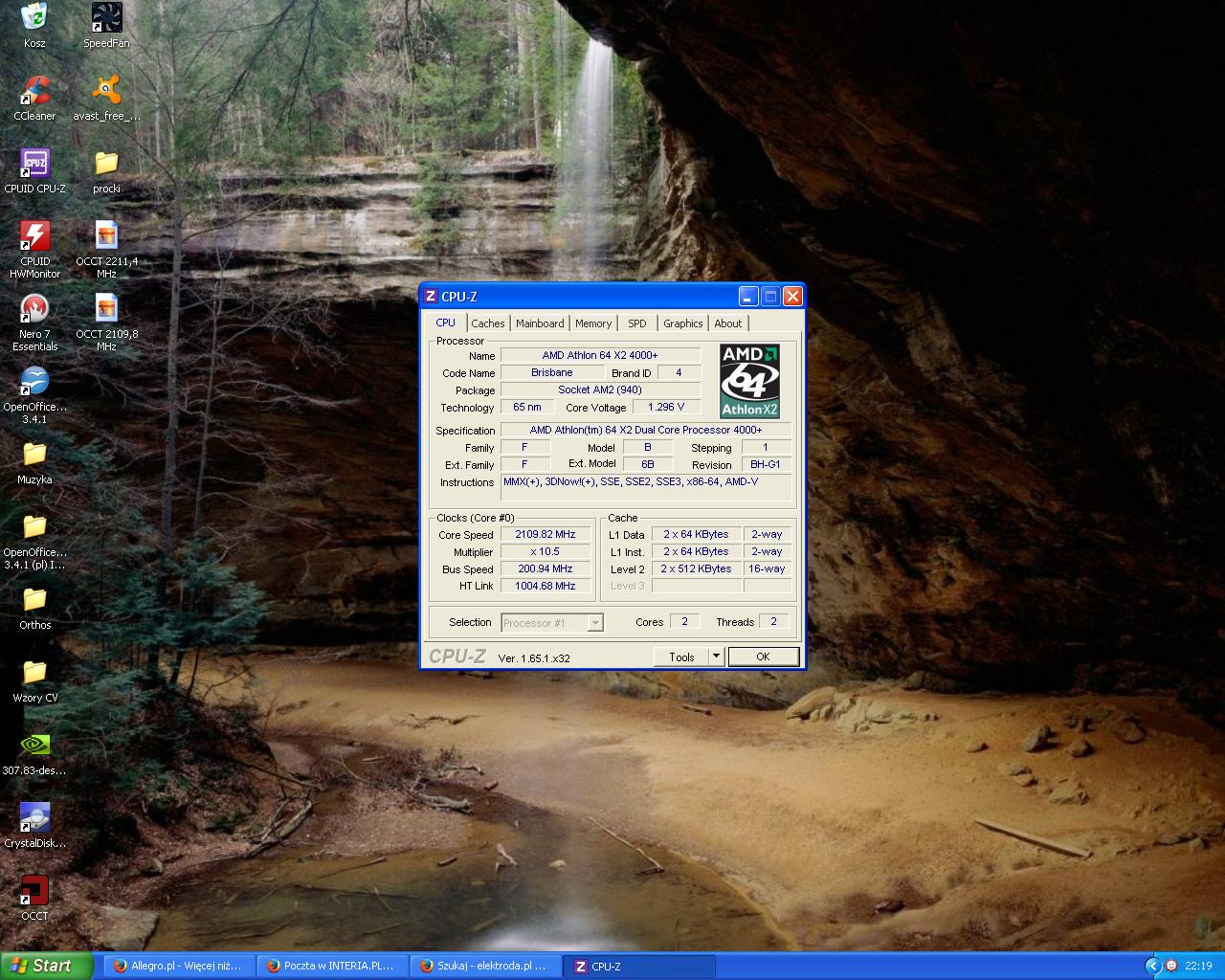Switch to the Allegro.pl taskbar window
Image resolution: width=1225 pixels, height=980 pixels.
coord(179,967)
